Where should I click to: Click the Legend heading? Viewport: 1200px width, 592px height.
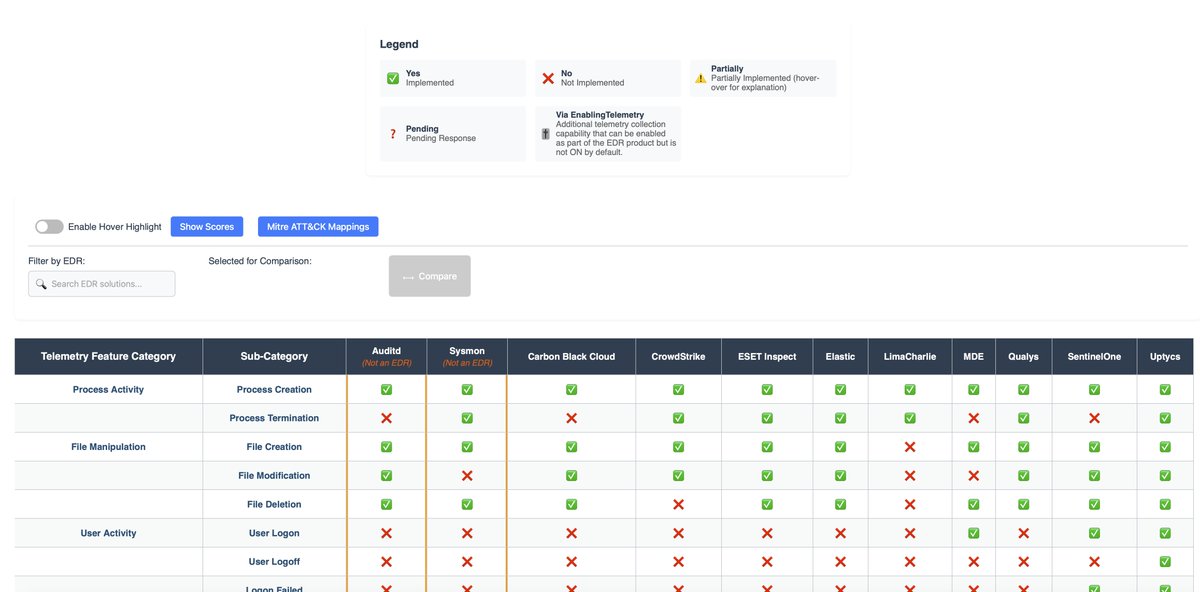tap(399, 44)
